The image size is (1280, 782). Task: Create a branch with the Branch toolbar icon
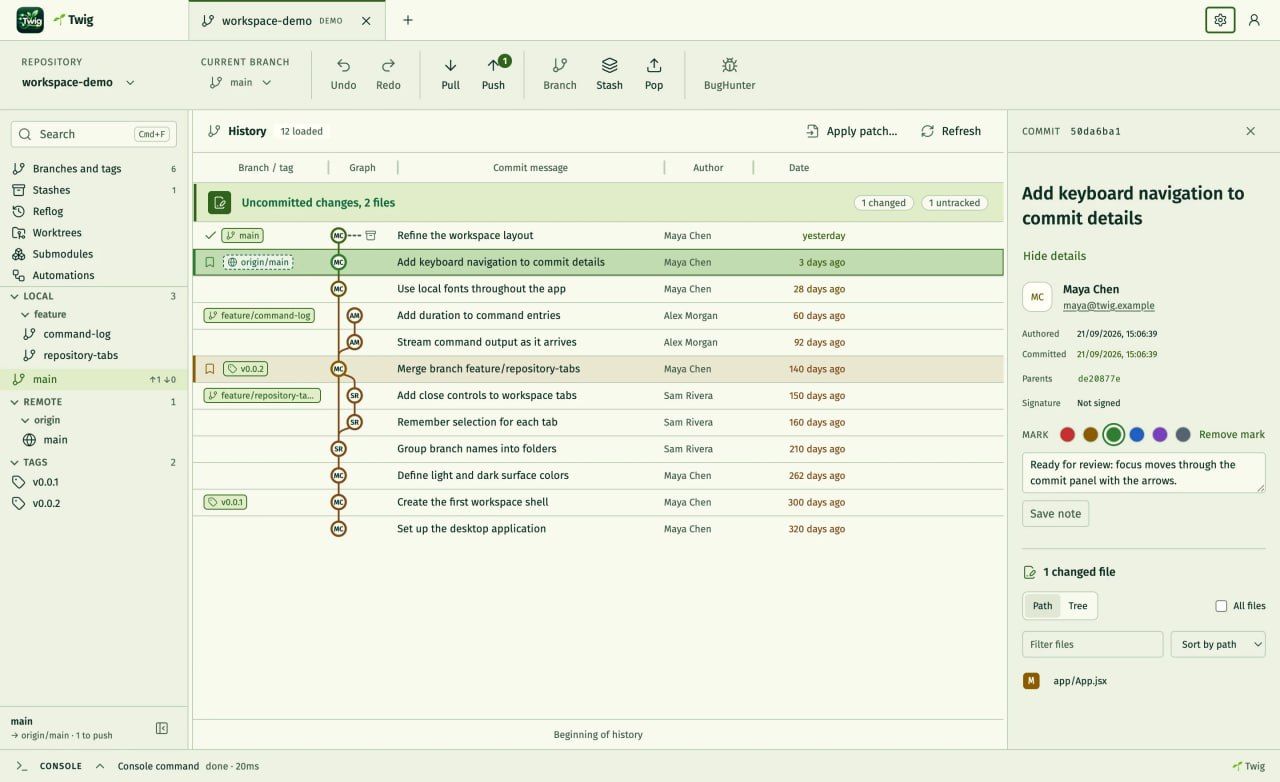(x=559, y=65)
